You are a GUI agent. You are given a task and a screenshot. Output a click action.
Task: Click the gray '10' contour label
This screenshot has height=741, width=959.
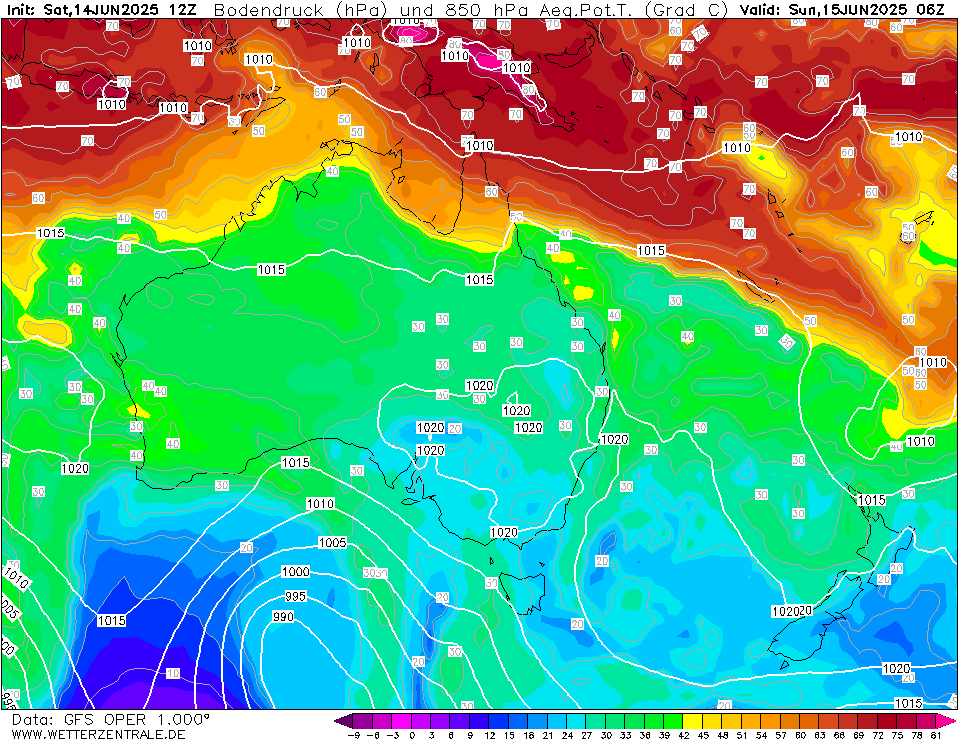tap(173, 673)
